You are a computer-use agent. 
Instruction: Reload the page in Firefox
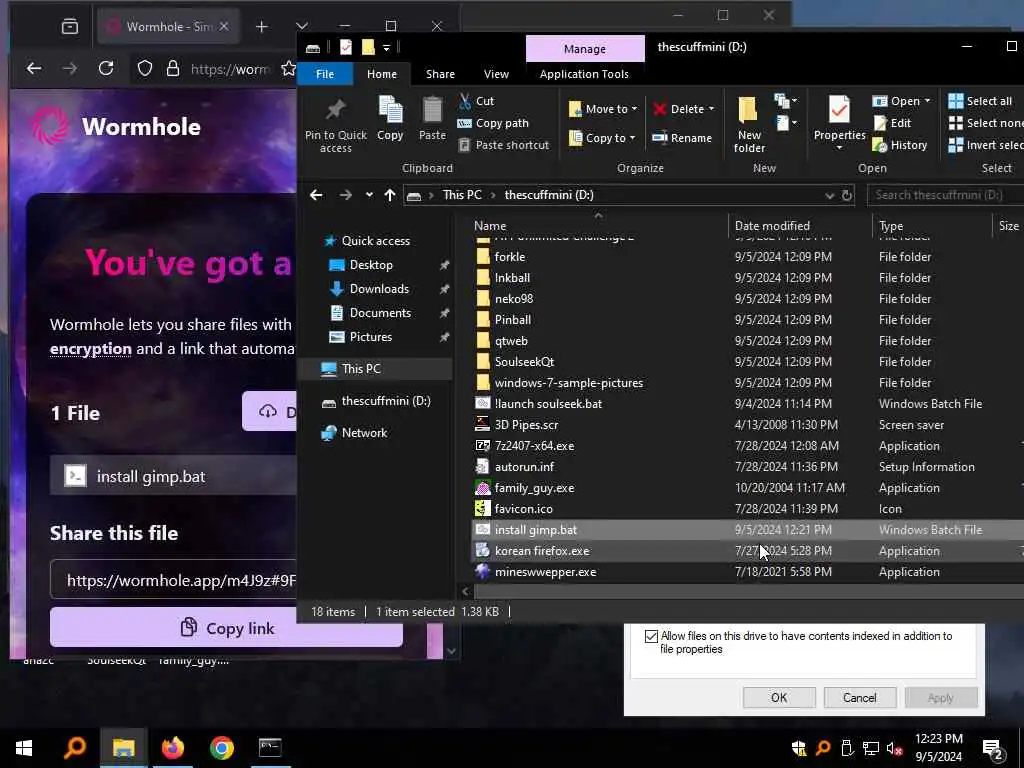point(106,68)
